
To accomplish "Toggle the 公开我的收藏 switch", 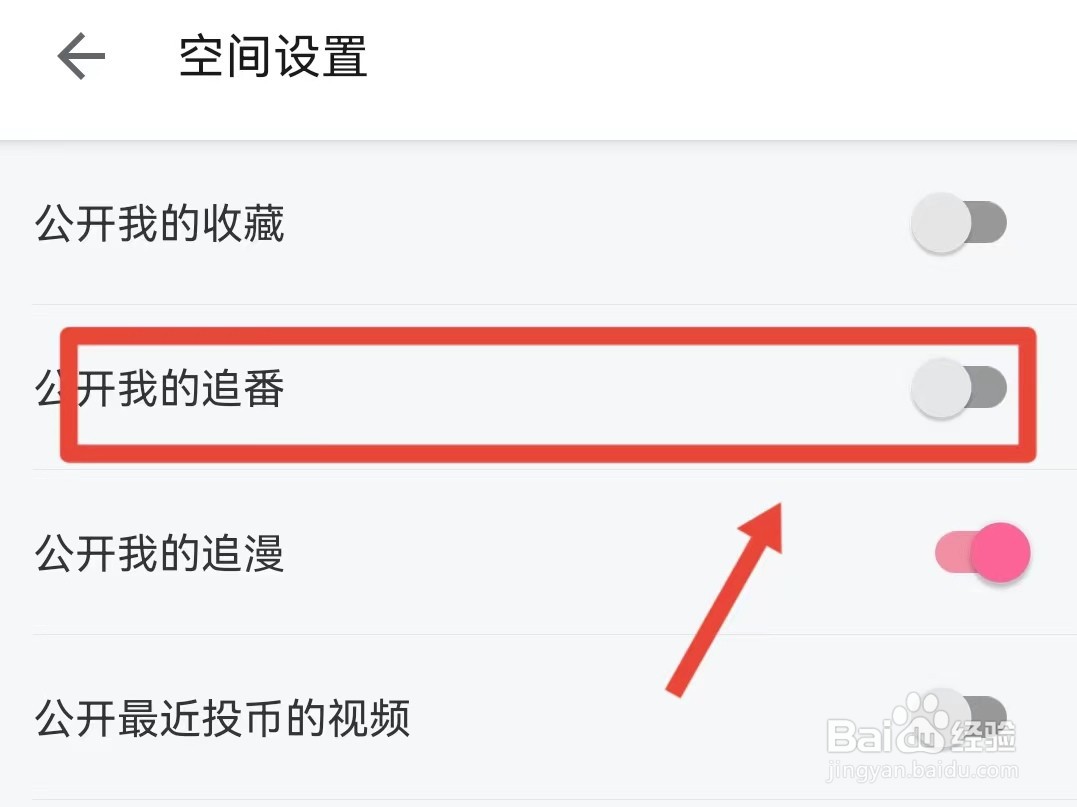I will tap(958, 223).
